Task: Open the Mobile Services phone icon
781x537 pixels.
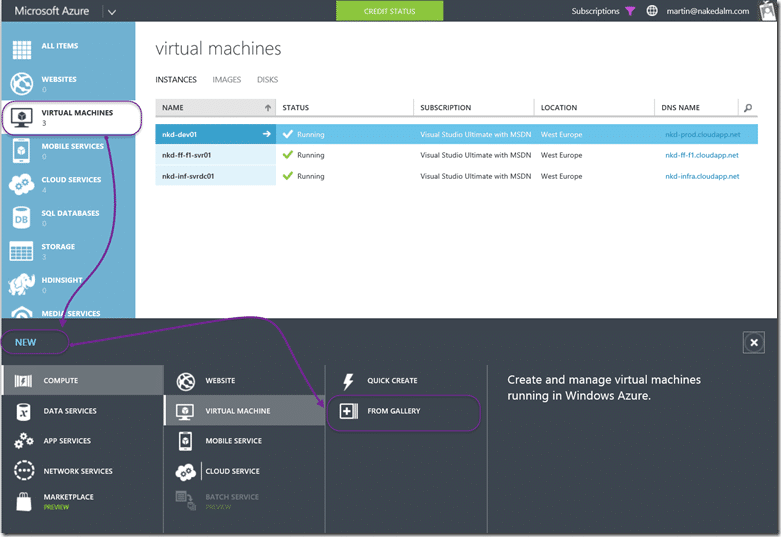Action: [x=21, y=150]
